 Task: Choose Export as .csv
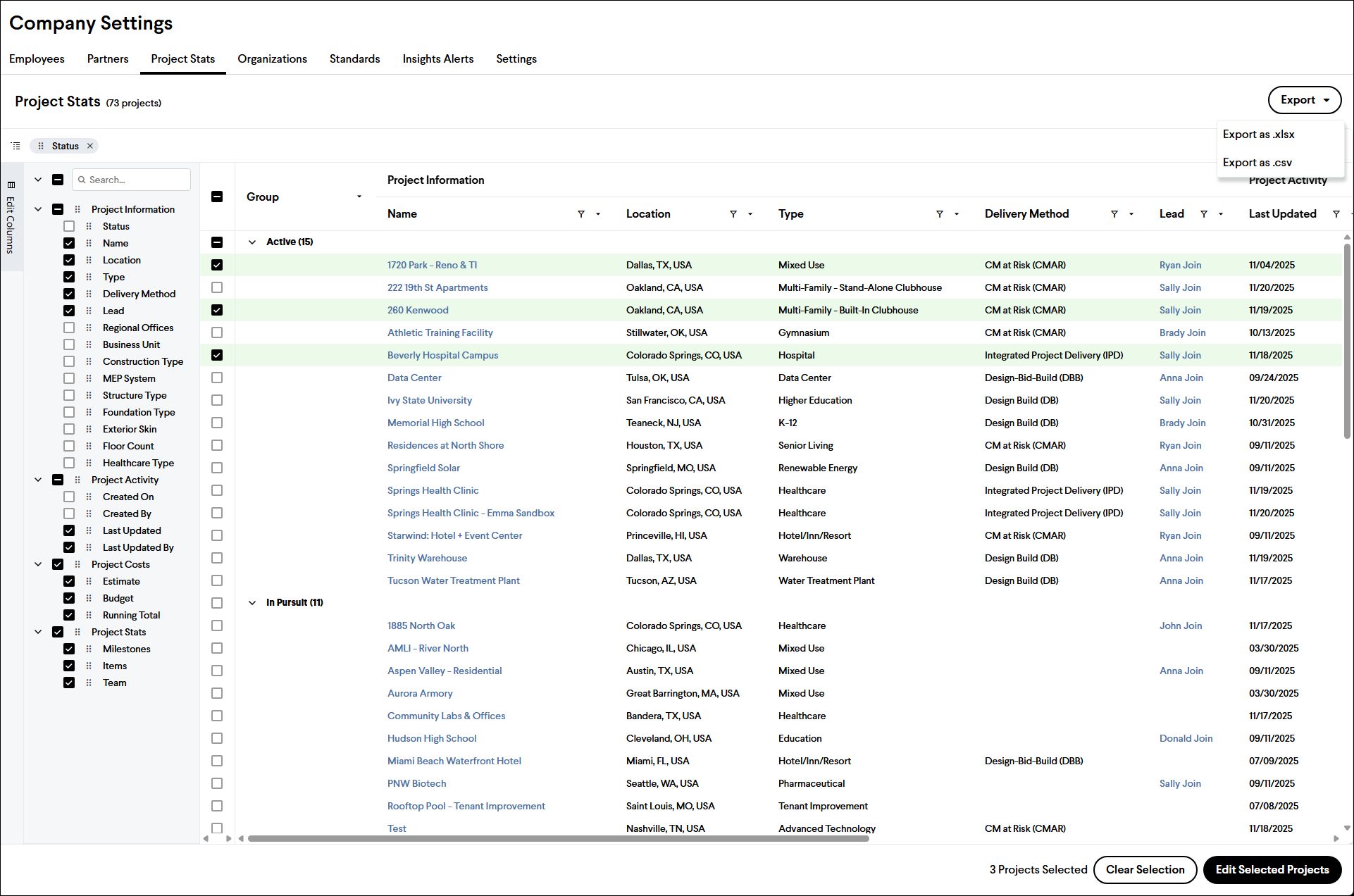[1257, 162]
